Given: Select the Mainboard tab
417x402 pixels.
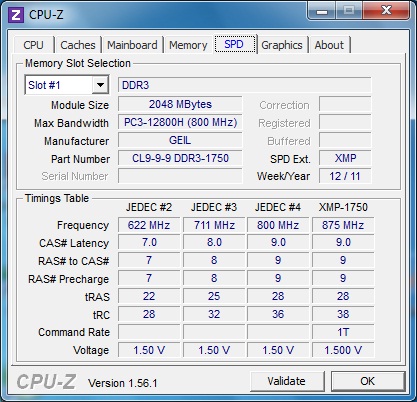Looking at the screenshot, I should (132, 45).
